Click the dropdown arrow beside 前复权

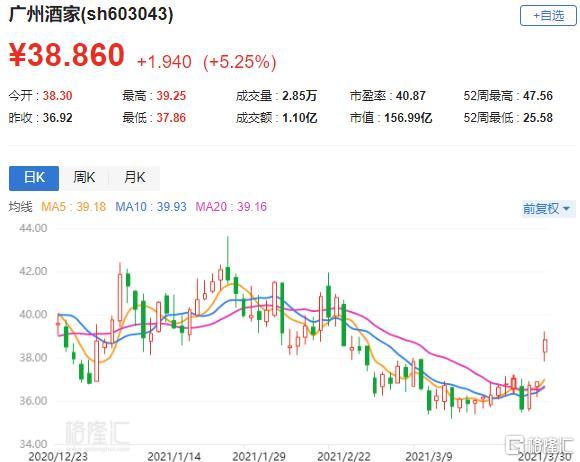(x=566, y=209)
